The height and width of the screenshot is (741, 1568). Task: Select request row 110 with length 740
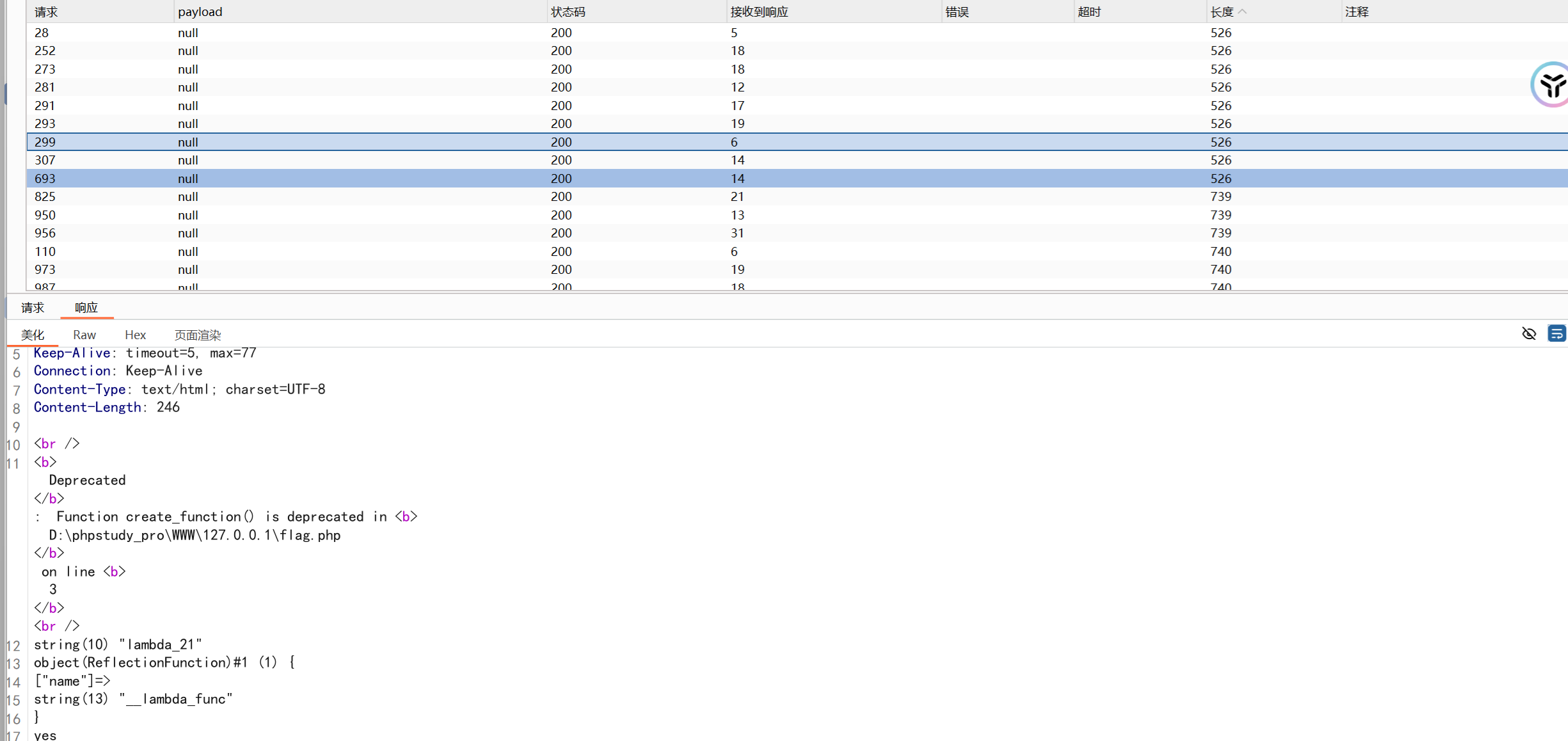pos(45,251)
